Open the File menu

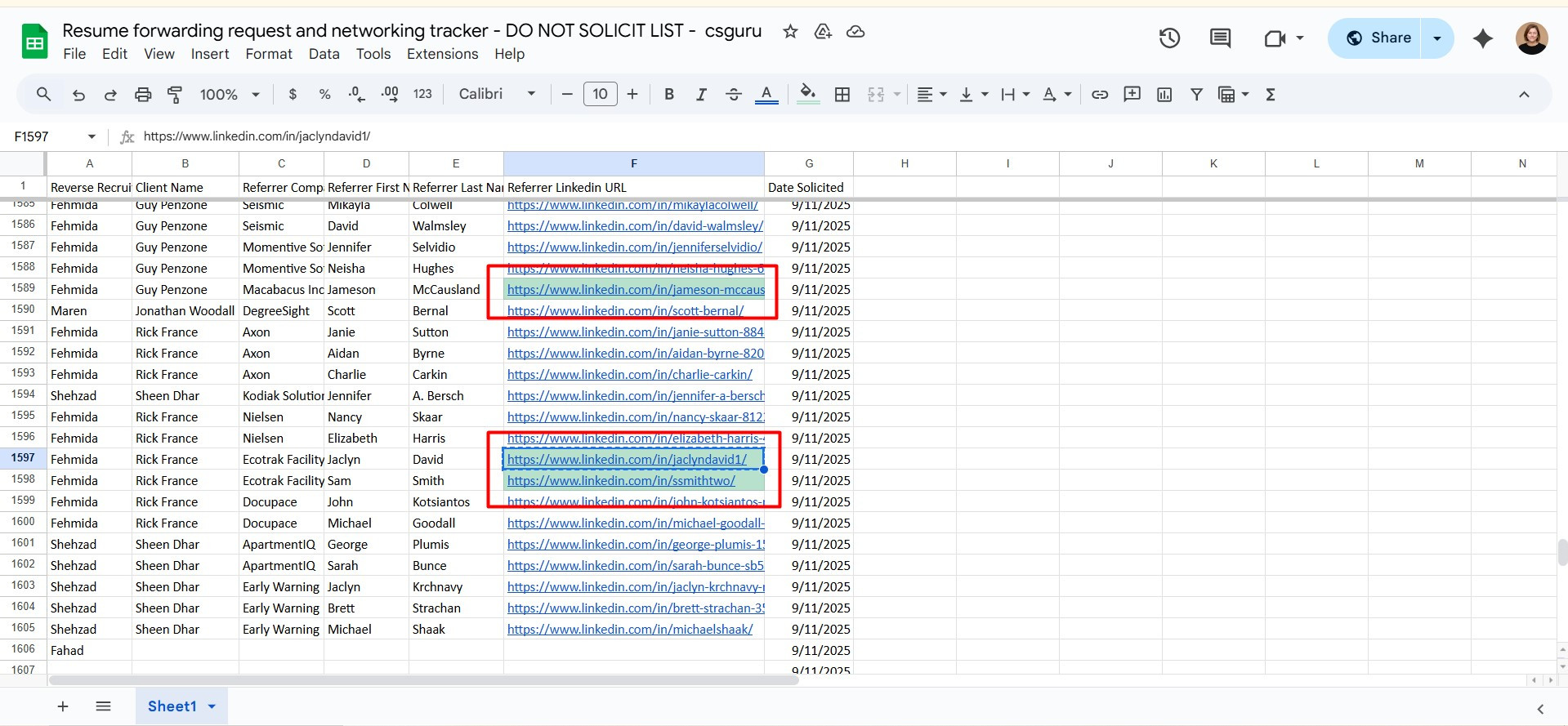(x=74, y=54)
